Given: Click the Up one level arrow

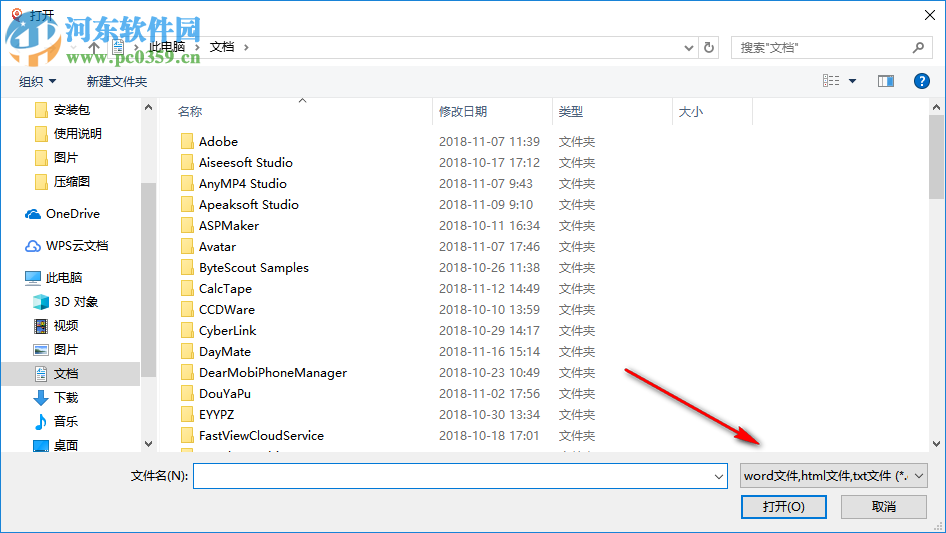Looking at the screenshot, I should (94, 47).
